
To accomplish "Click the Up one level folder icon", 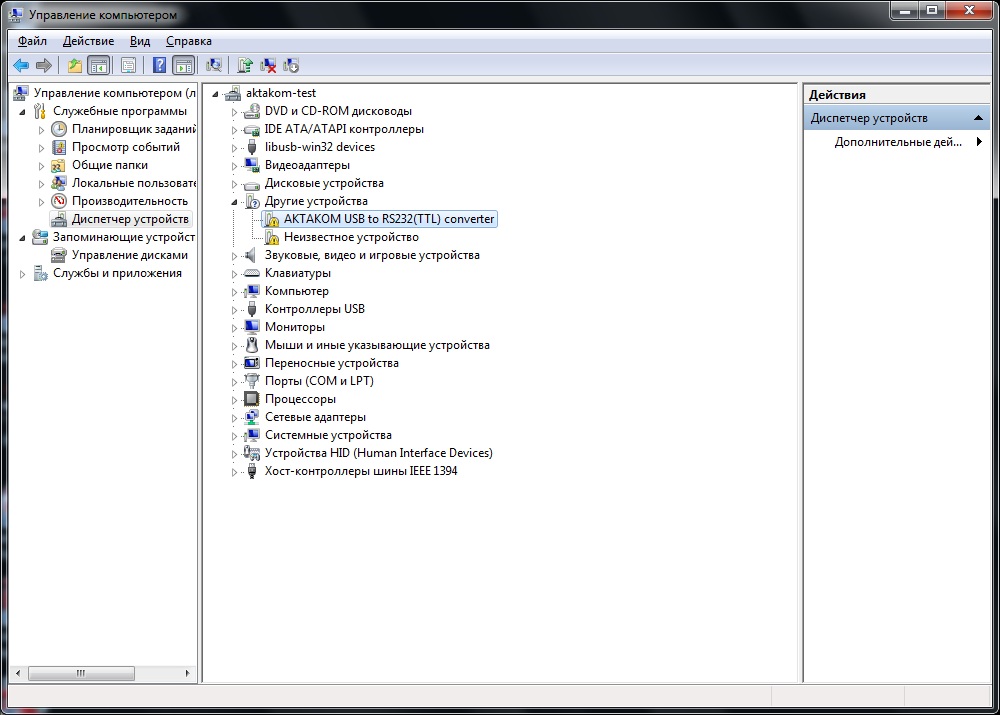I will click(x=75, y=65).
